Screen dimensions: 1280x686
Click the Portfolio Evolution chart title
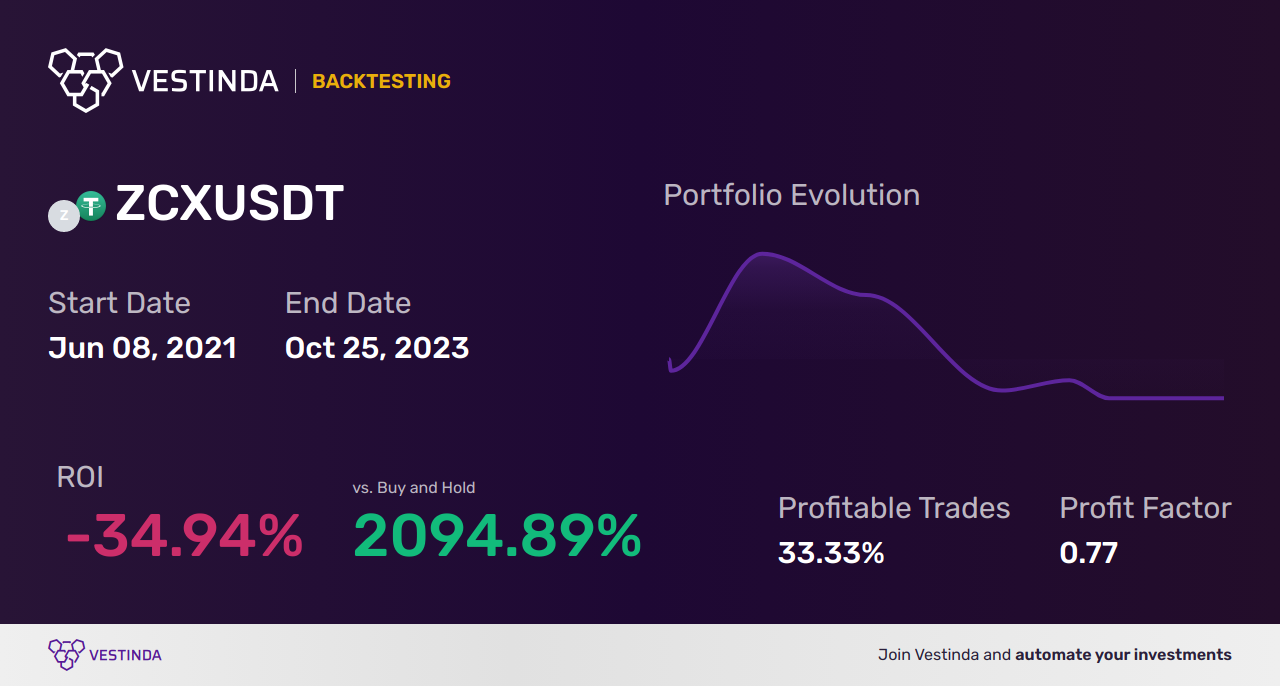pos(792,195)
